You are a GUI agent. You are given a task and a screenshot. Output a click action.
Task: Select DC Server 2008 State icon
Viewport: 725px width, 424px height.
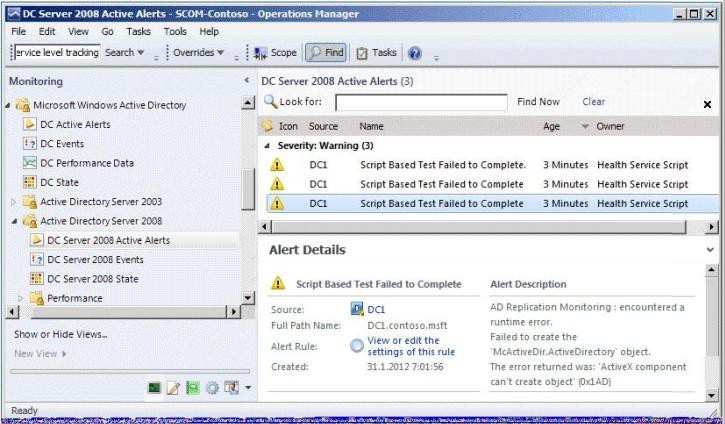click(x=37, y=278)
